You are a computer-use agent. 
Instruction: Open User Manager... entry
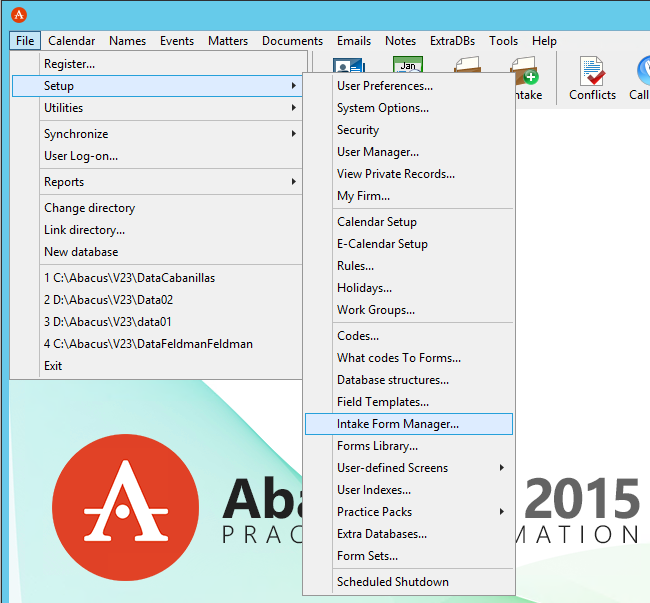(x=409, y=152)
